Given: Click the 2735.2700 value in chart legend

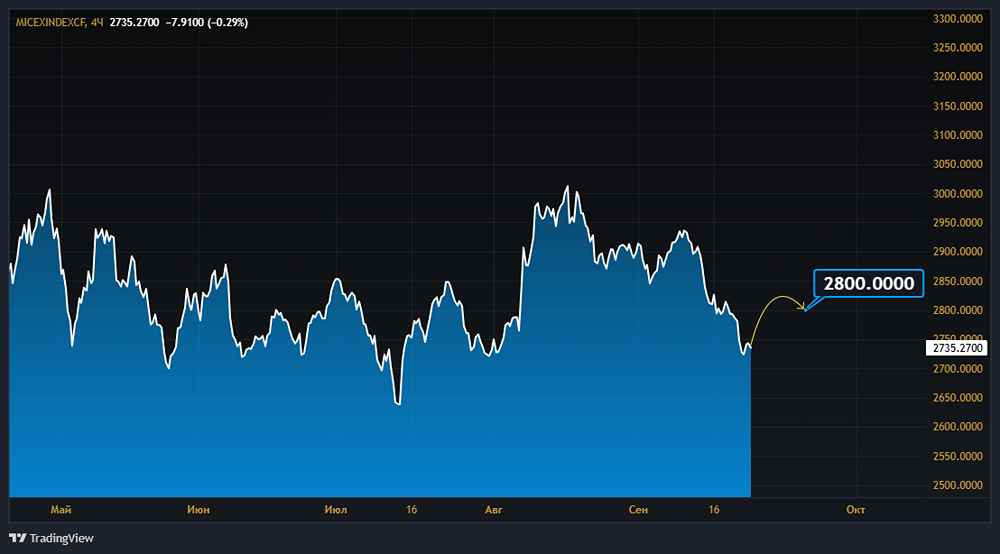Looking at the screenshot, I should [x=134, y=22].
